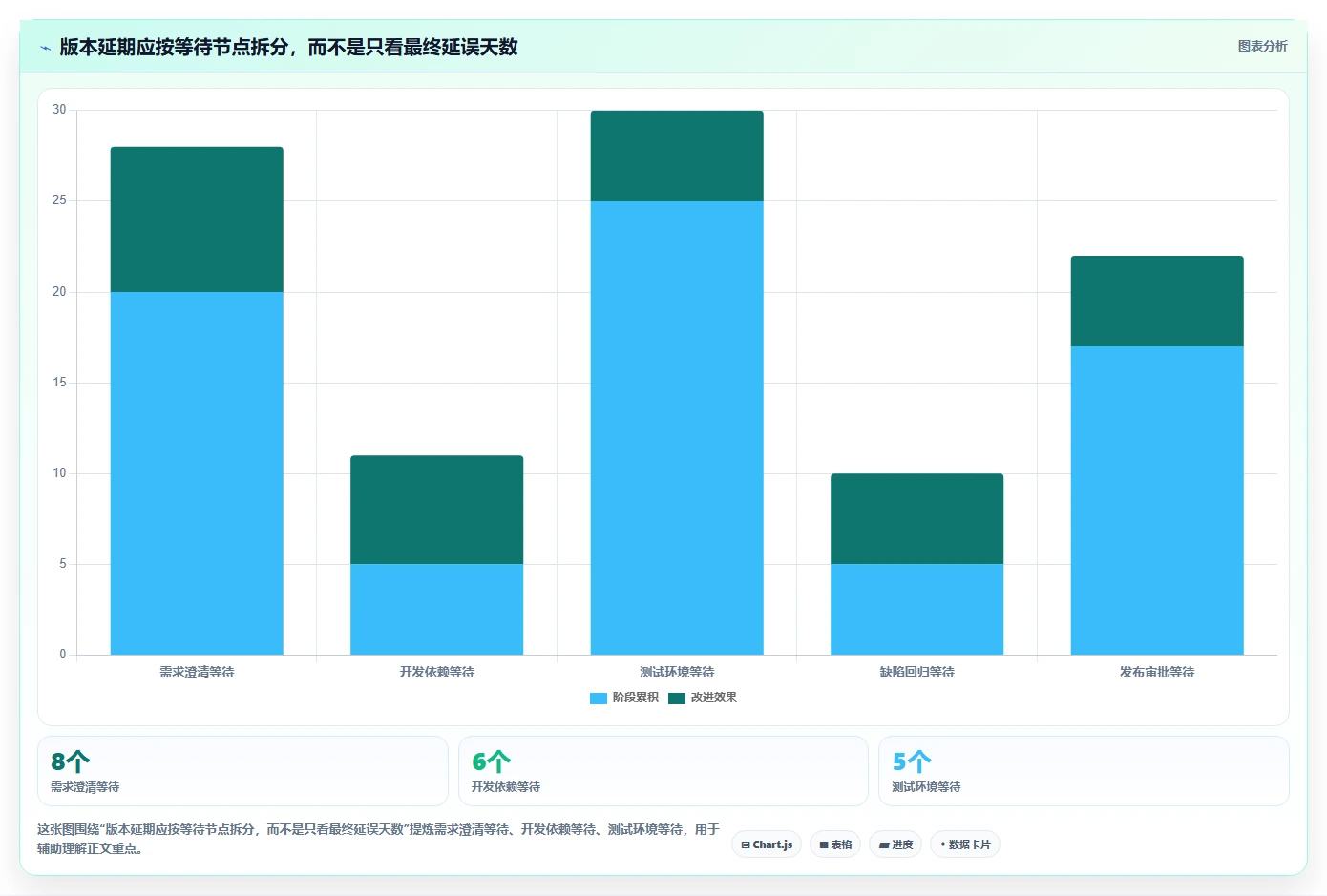This screenshot has height=896, width=1327.
Task: Click dark green 改进效果 bar for 缺陷回归等待
Action: 917,518
